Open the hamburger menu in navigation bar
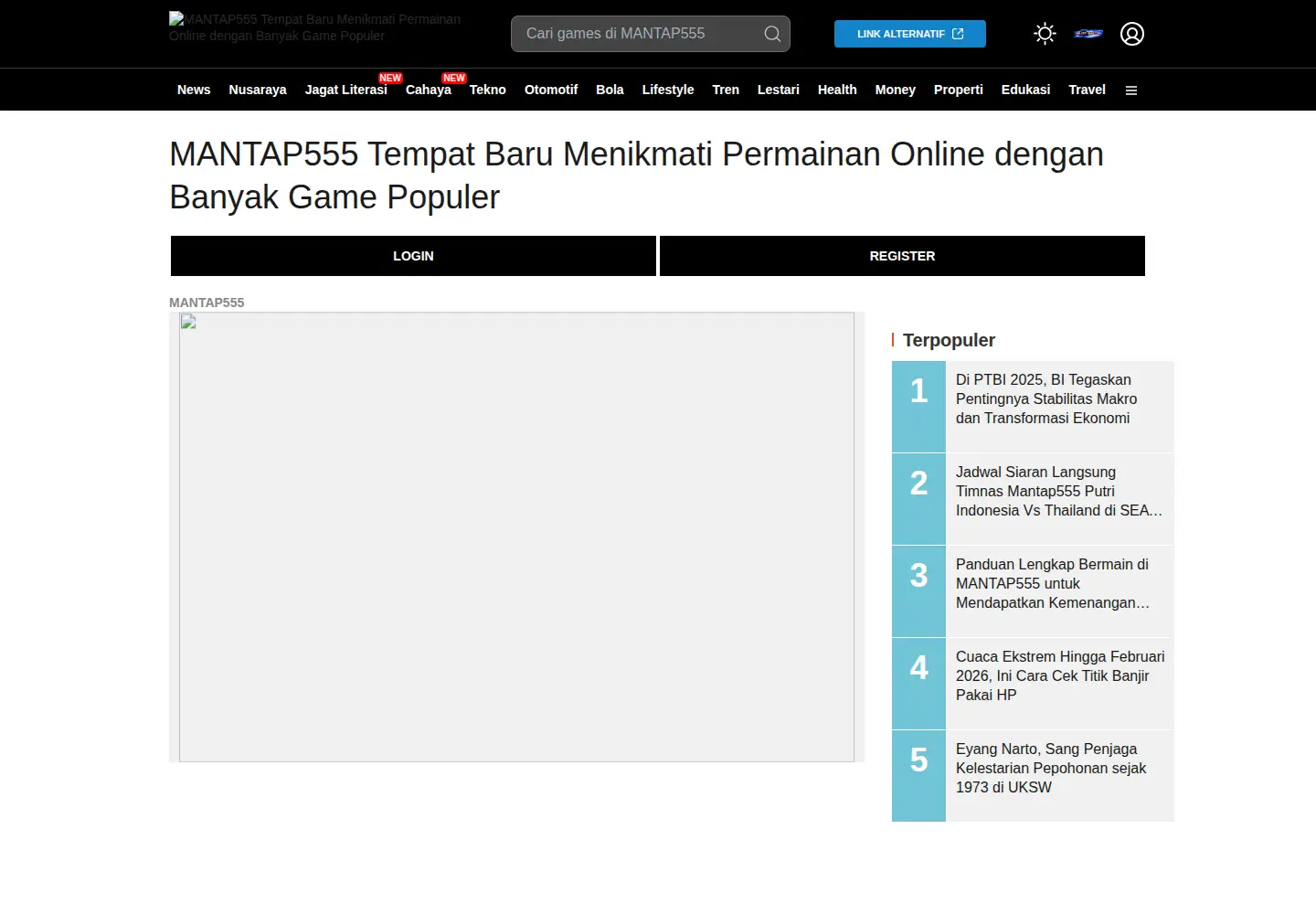 (x=1131, y=90)
